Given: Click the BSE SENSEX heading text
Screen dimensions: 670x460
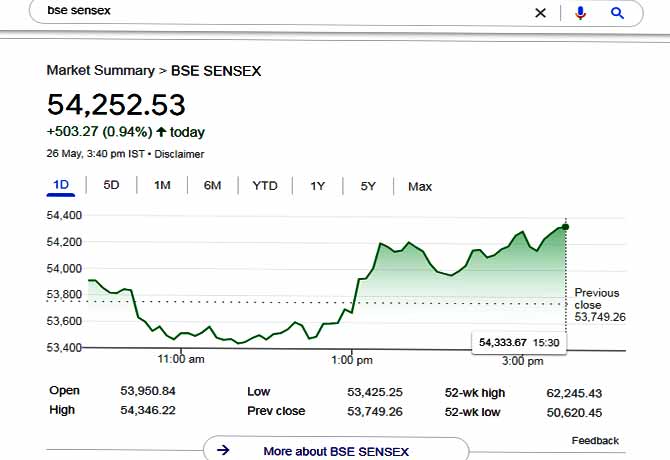Looking at the screenshot, I should 216,71.
